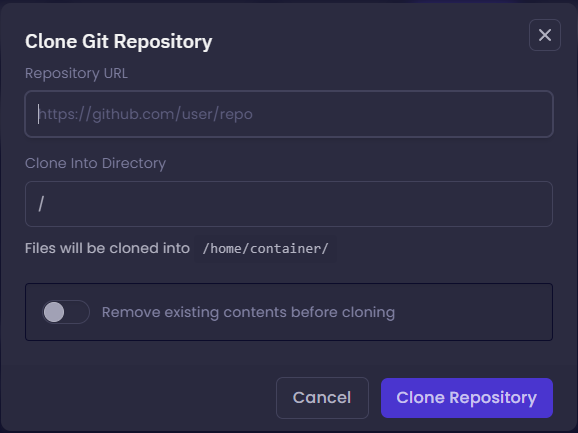578x433 pixels.
Task: Click 'Remove existing contents before cloning' label
Action: pyautogui.click(x=248, y=312)
